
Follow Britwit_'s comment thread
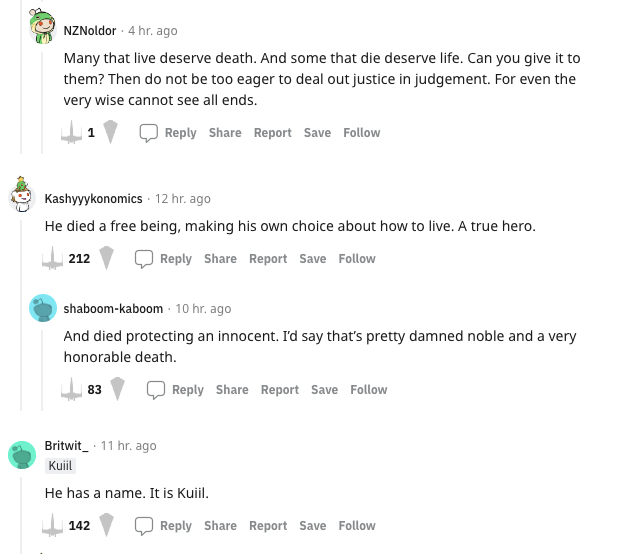[357, 525]
